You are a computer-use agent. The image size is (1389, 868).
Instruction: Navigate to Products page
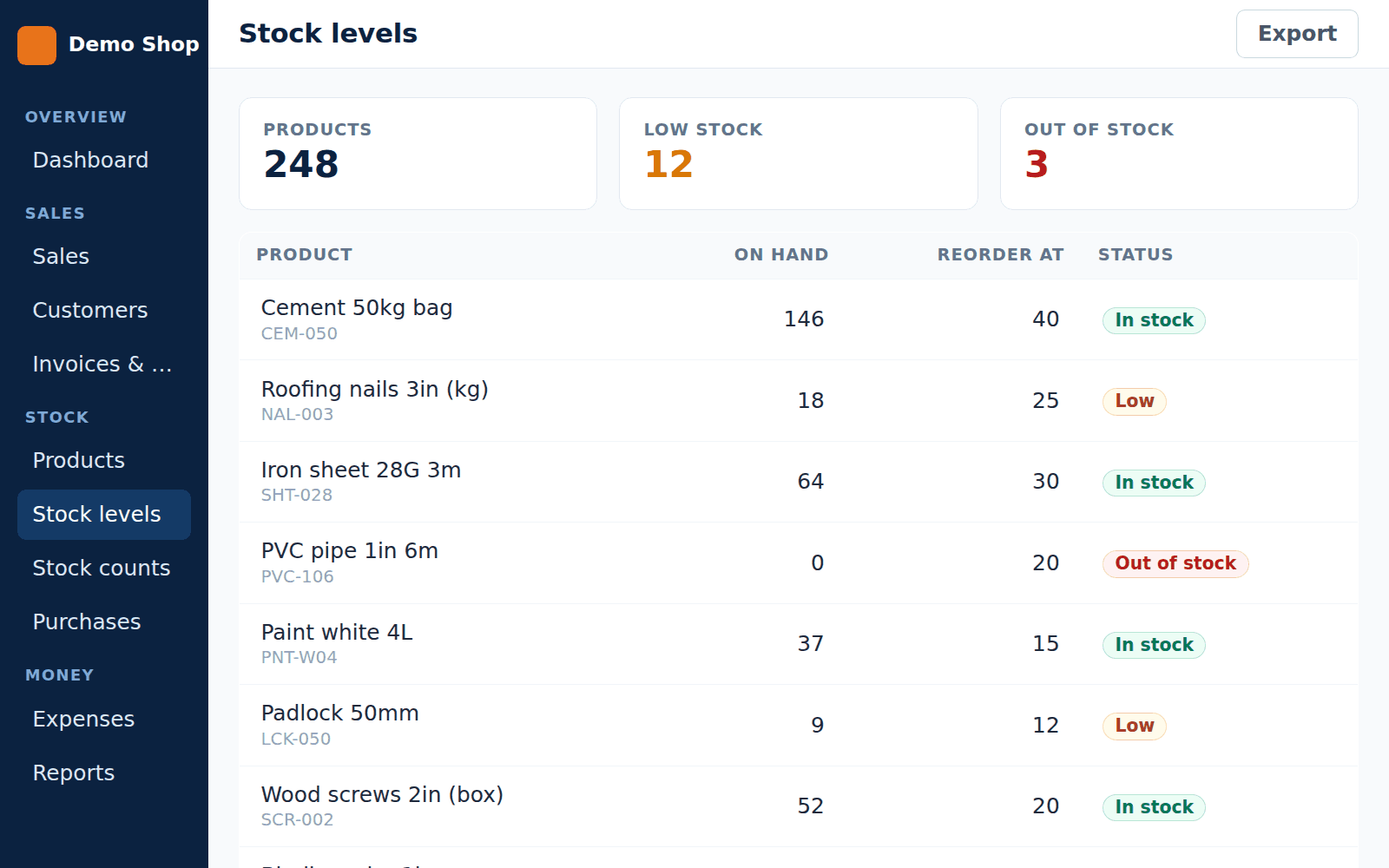tap(104, 460)
